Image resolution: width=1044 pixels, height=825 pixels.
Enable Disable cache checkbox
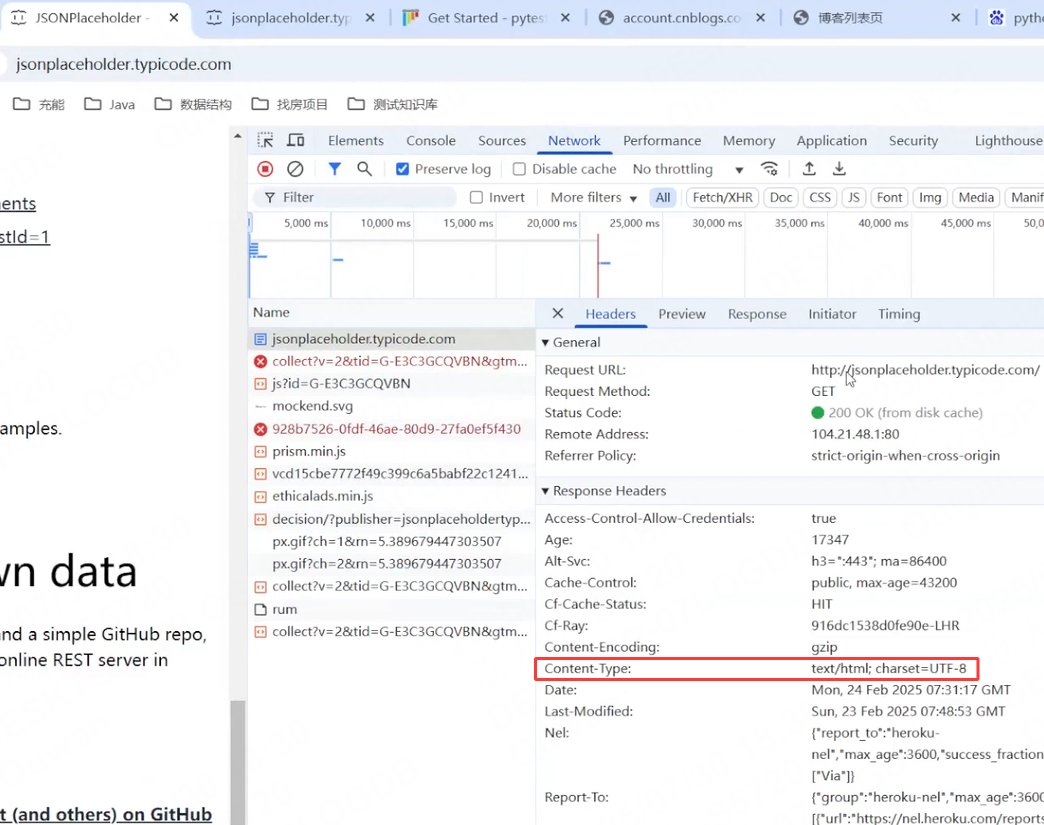coord(519,169)
